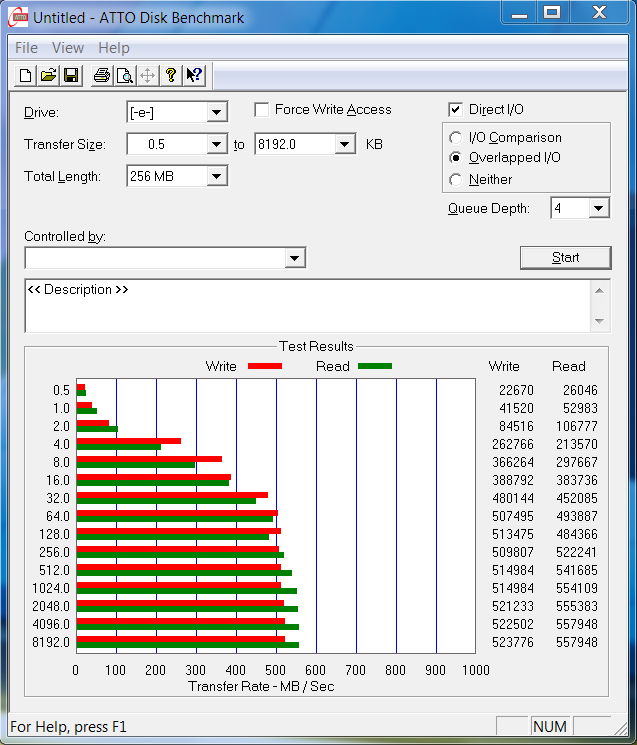Click inside the Description text box
Image resolution: width=637 pixels, height=745 pixels.
300,306
